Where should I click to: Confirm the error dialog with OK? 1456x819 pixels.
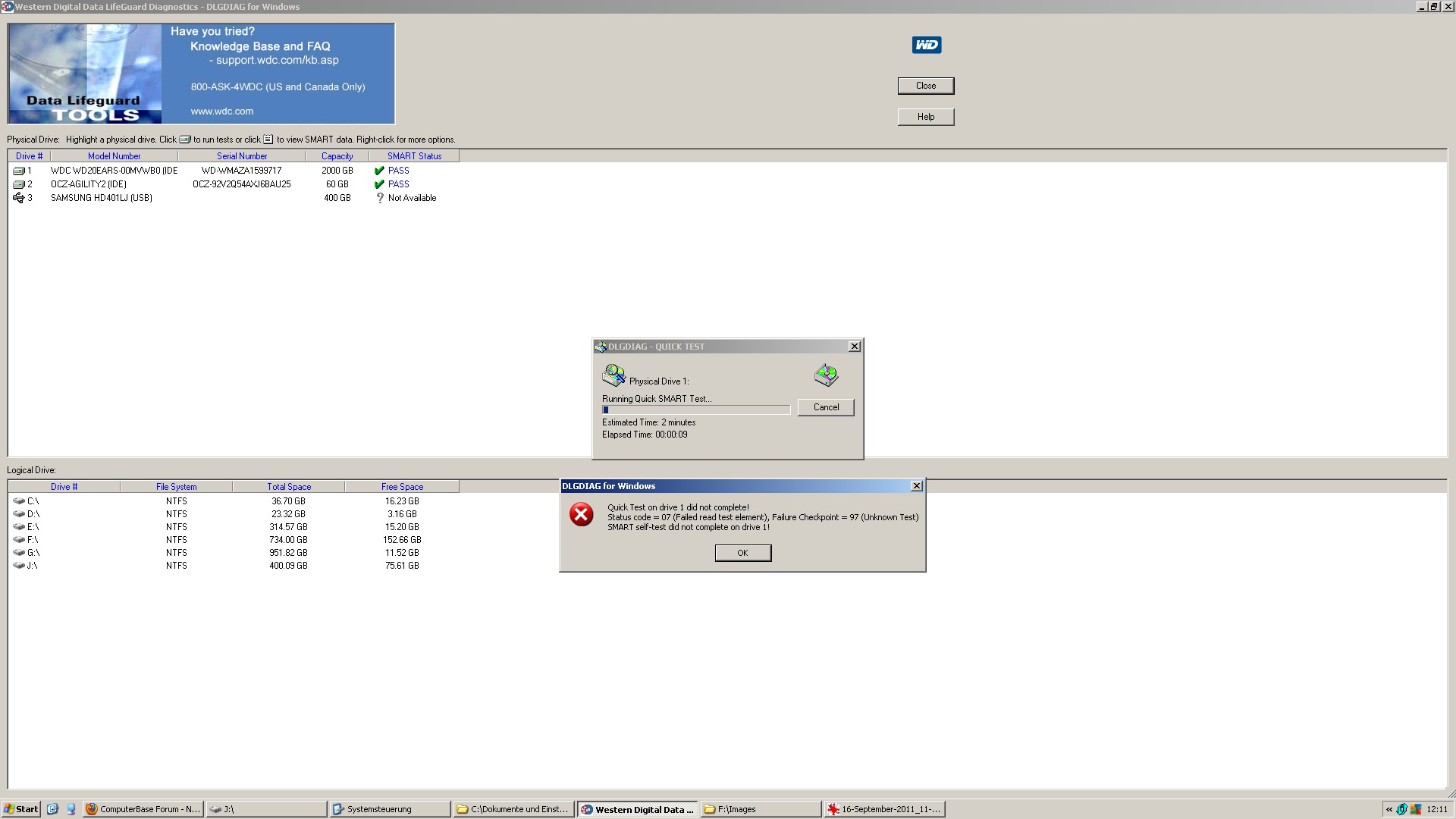coord(743,553)
